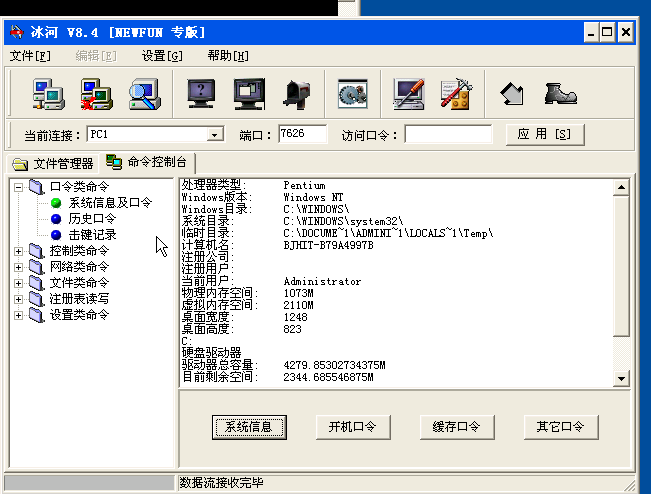
Task: Click the 'Administrator' current user value
Action: 323,281
